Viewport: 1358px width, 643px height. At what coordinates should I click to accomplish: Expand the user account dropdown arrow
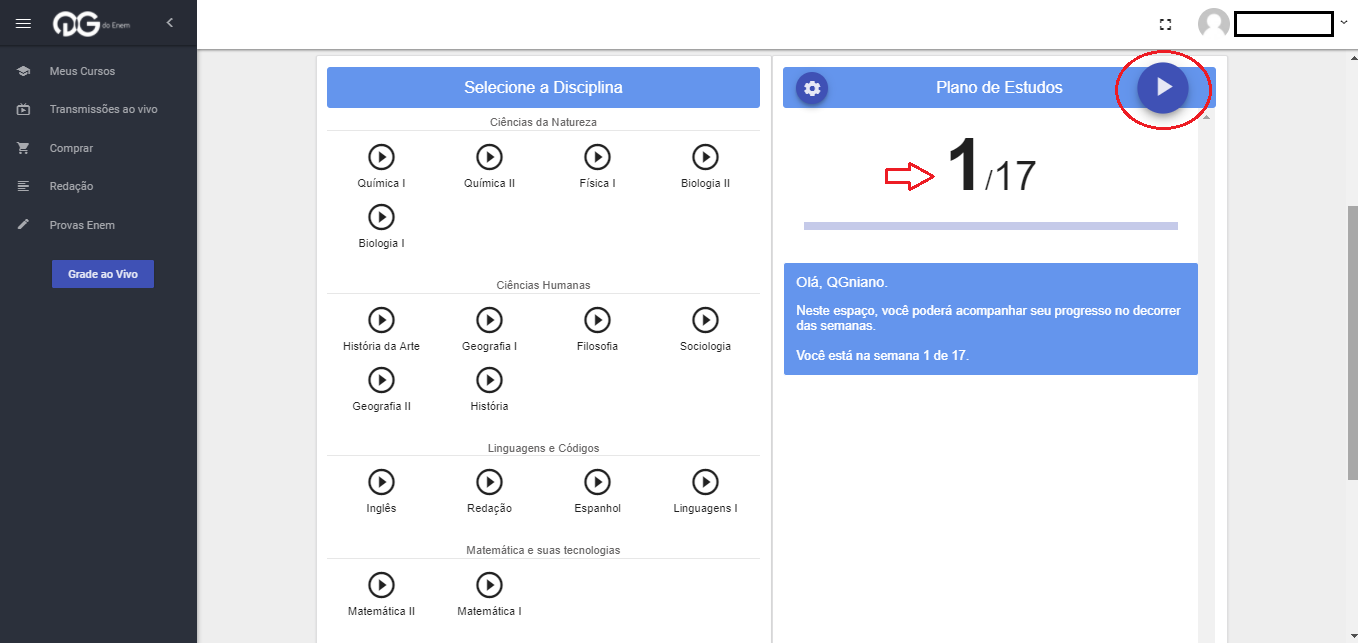tap(1344, 23)
